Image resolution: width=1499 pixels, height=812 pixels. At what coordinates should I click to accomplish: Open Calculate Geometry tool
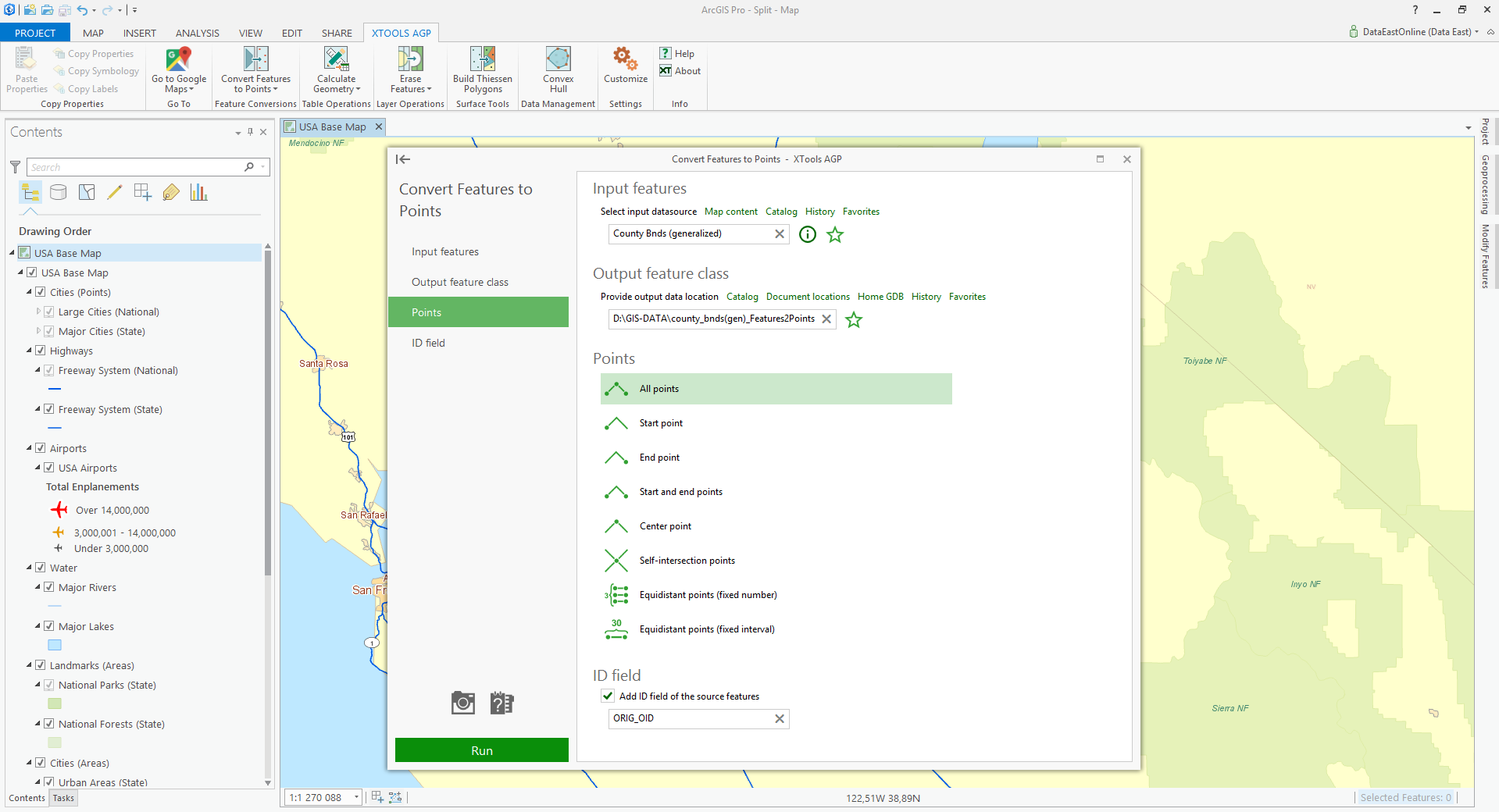click(x=337, y=70)
